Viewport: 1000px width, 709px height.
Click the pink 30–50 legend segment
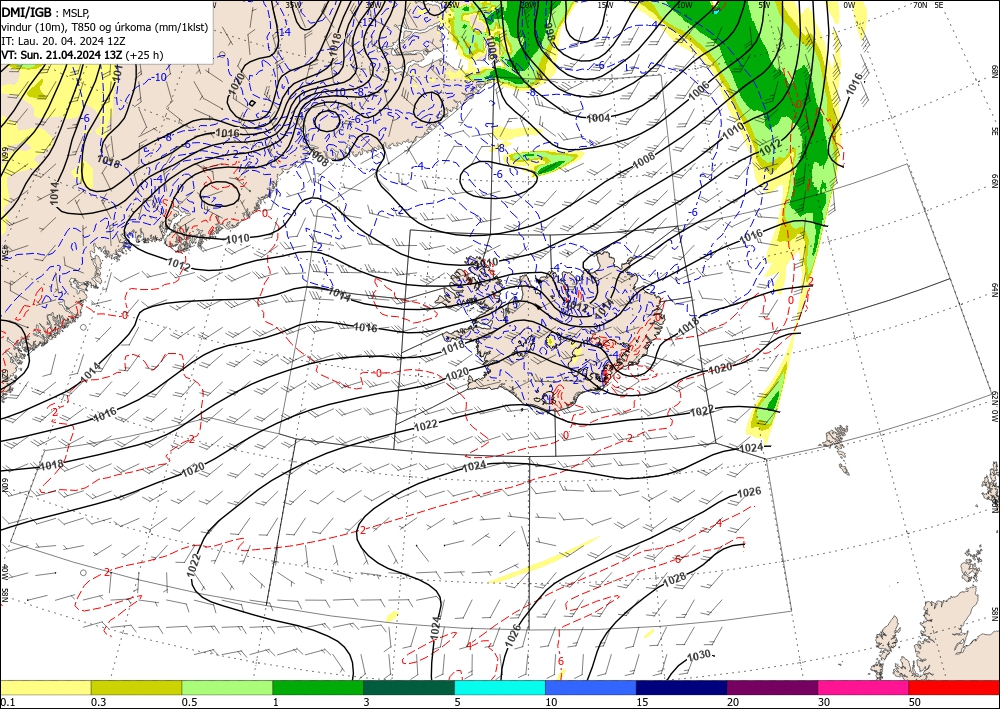click(864, 687)
